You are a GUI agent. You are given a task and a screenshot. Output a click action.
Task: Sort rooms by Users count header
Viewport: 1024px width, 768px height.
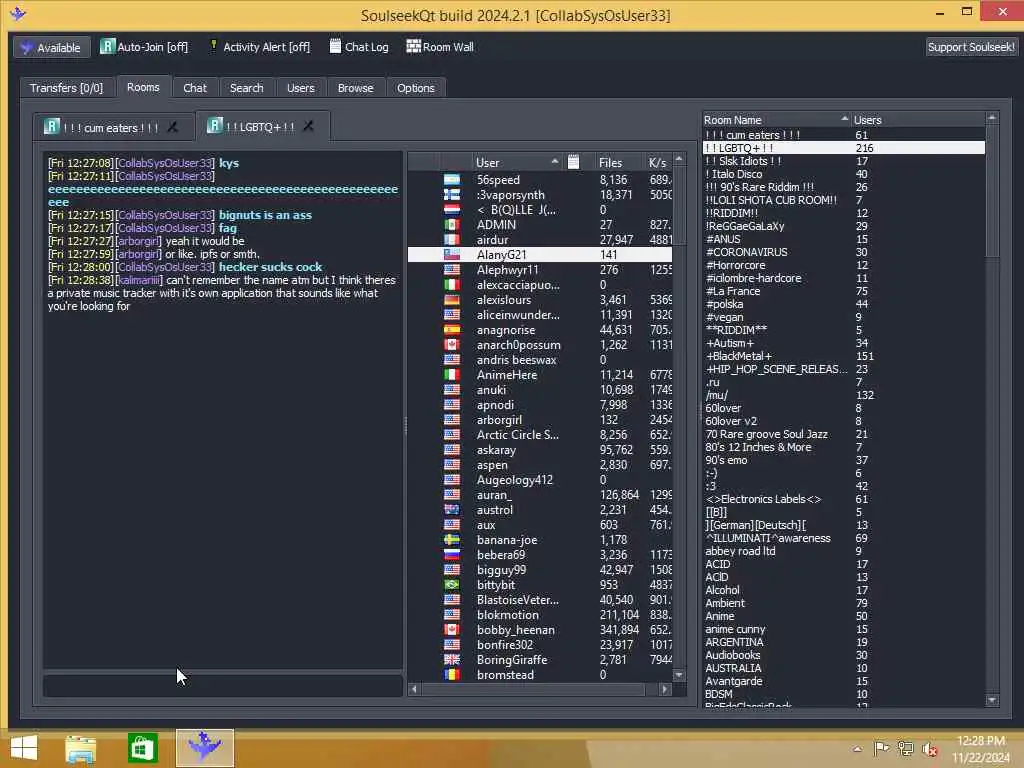tap(918, 120)
